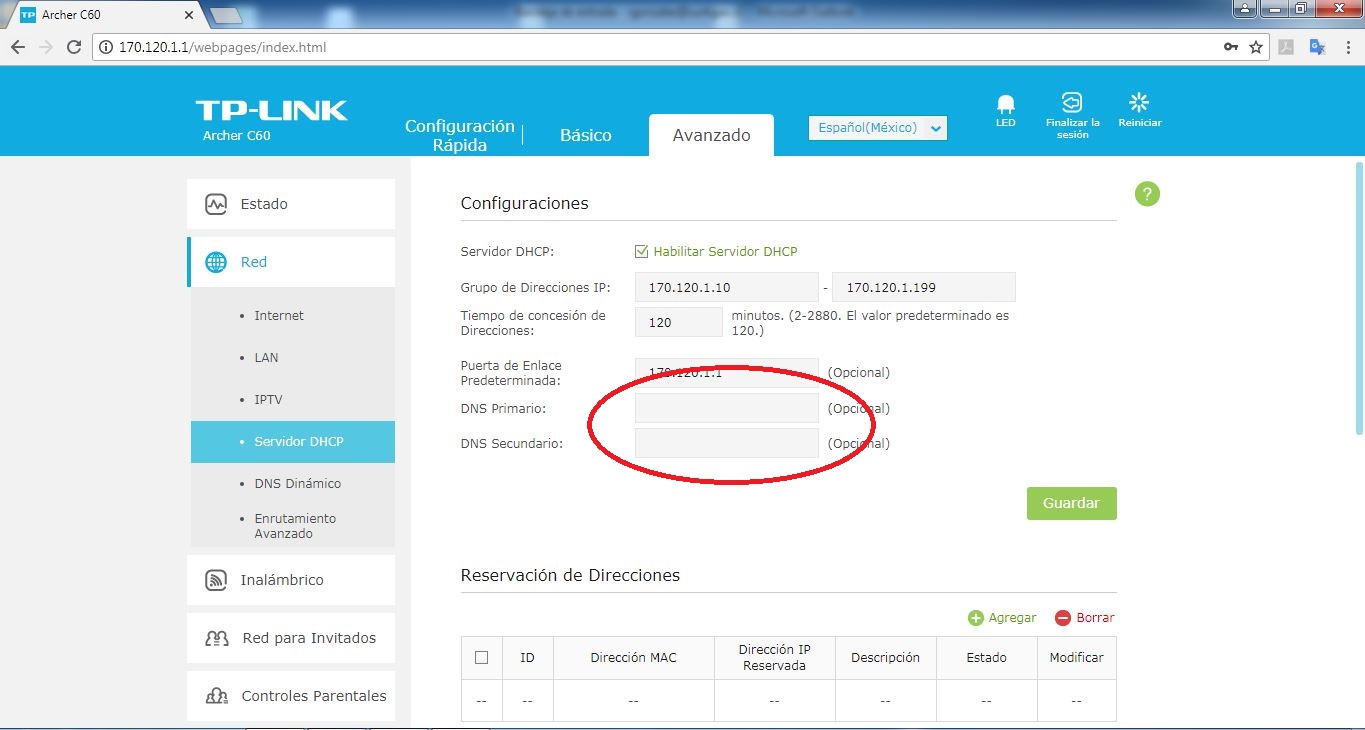Check the select-all box in the reservations table
The image size is (1365, 730).
pyautogui.click(x=481, y=657)
